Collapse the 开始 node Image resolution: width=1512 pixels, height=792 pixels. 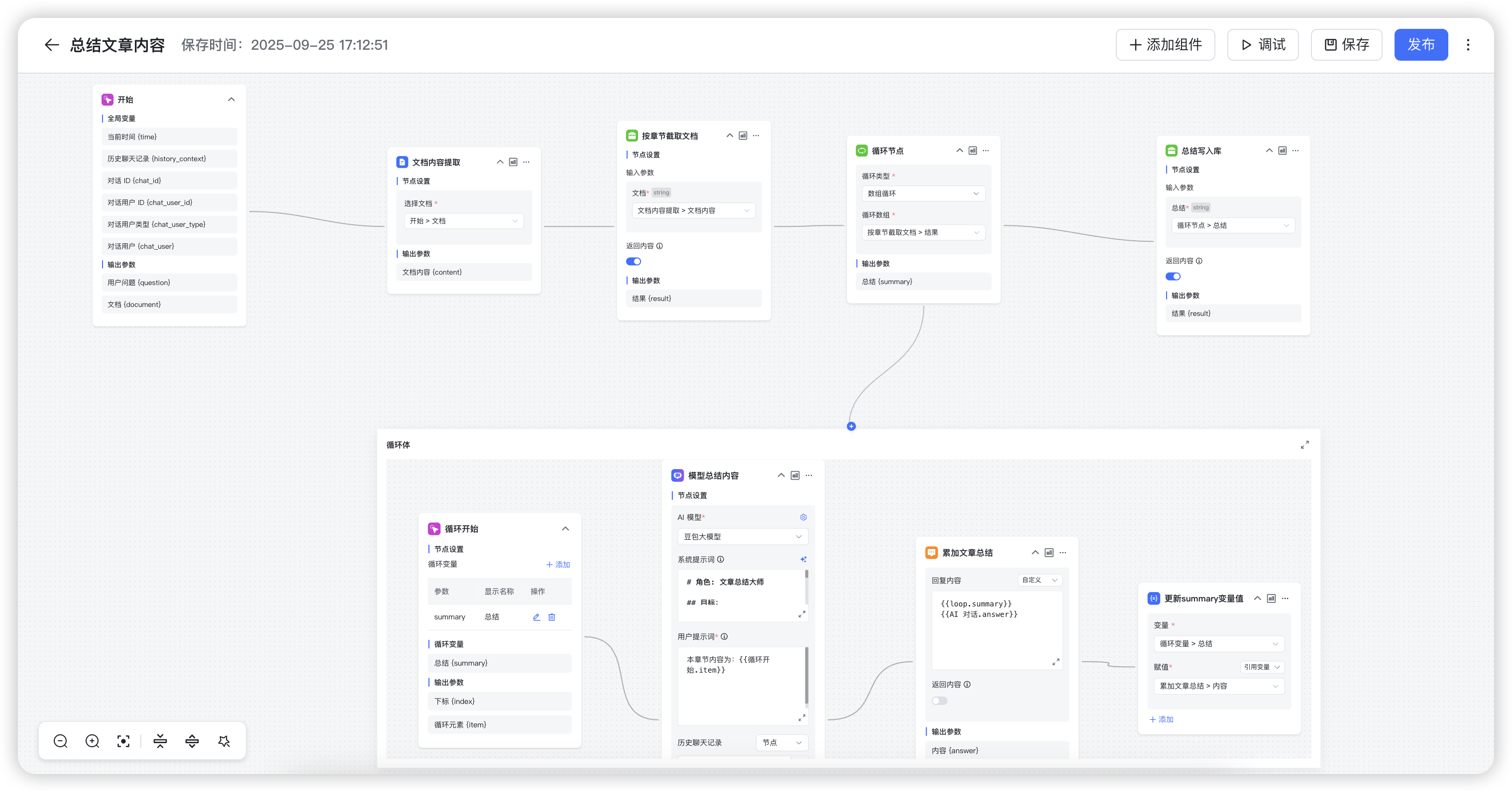click(231, 99)
